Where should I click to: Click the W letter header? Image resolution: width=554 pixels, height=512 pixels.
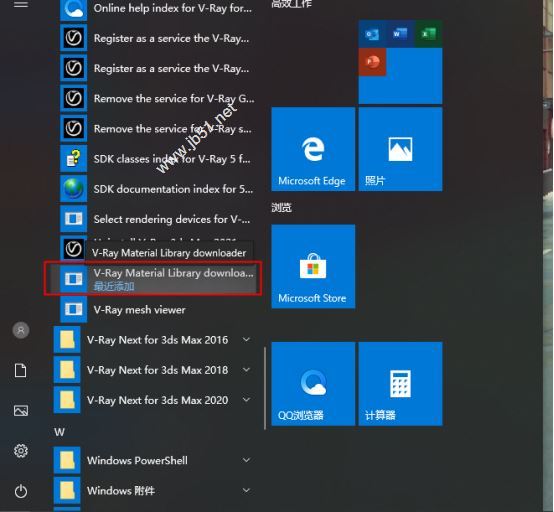point(59,432)
